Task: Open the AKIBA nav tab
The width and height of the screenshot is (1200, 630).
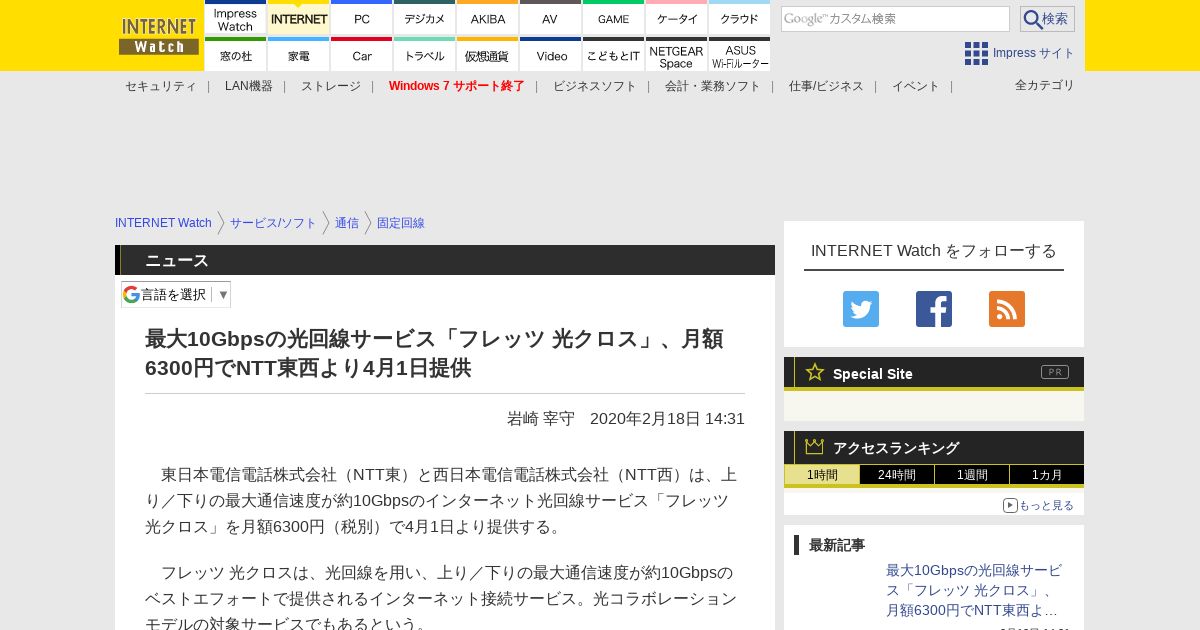Action: pos(488,18)
